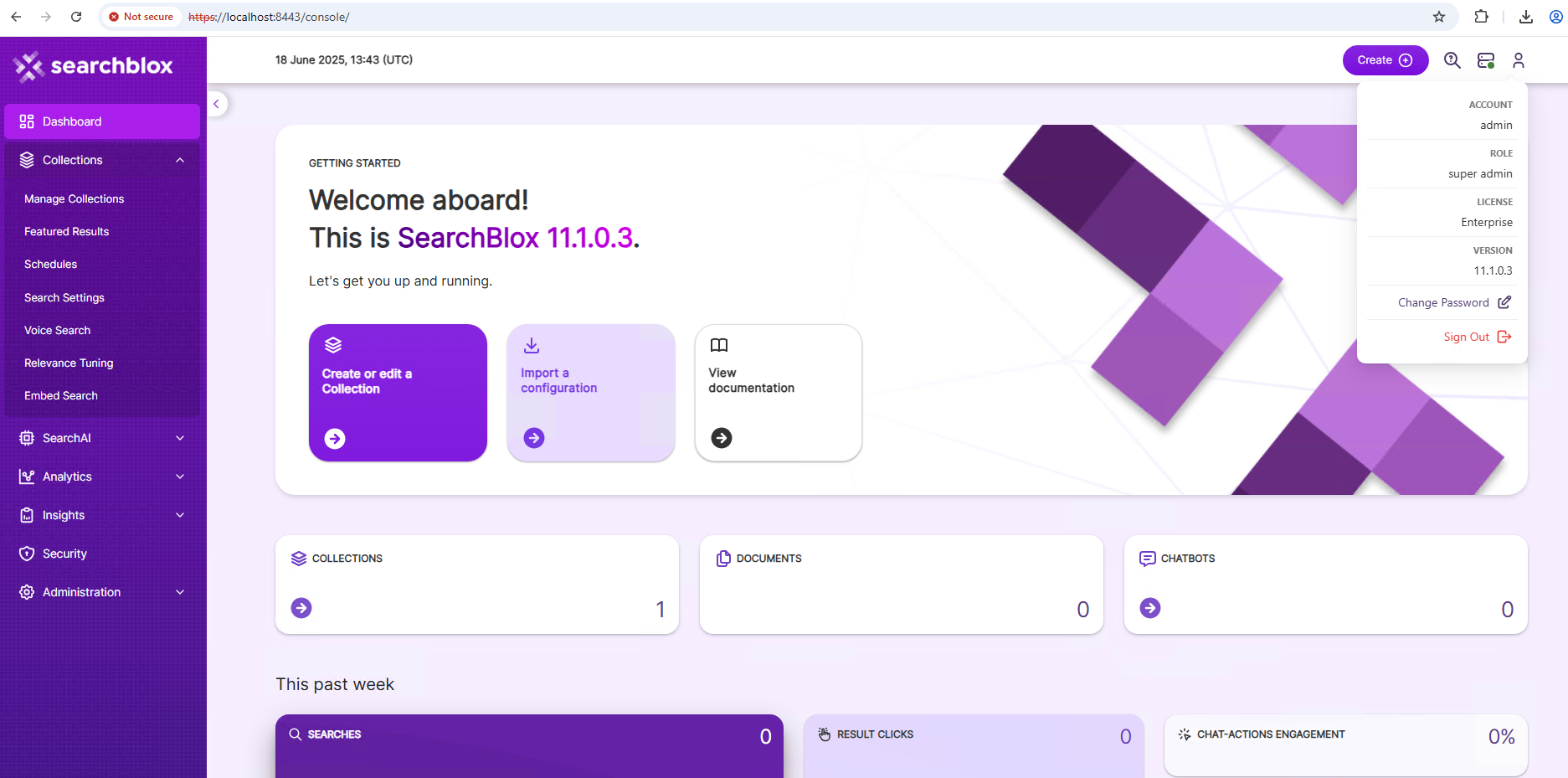Screen dimensions: 1568x778
Task: Toggle the user account icon
Action: pyautogui.click(x=1519, y=60)
